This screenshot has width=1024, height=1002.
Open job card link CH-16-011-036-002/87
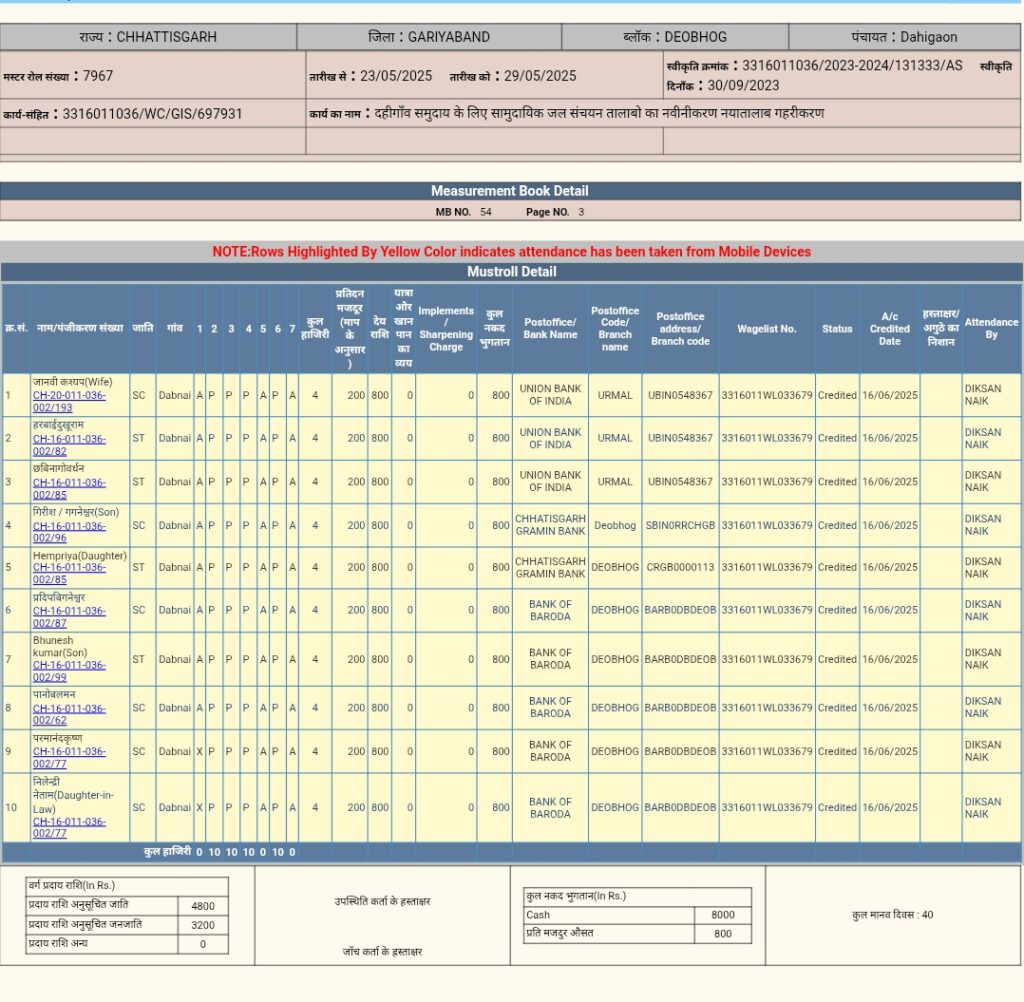click(x=68, y=616)
